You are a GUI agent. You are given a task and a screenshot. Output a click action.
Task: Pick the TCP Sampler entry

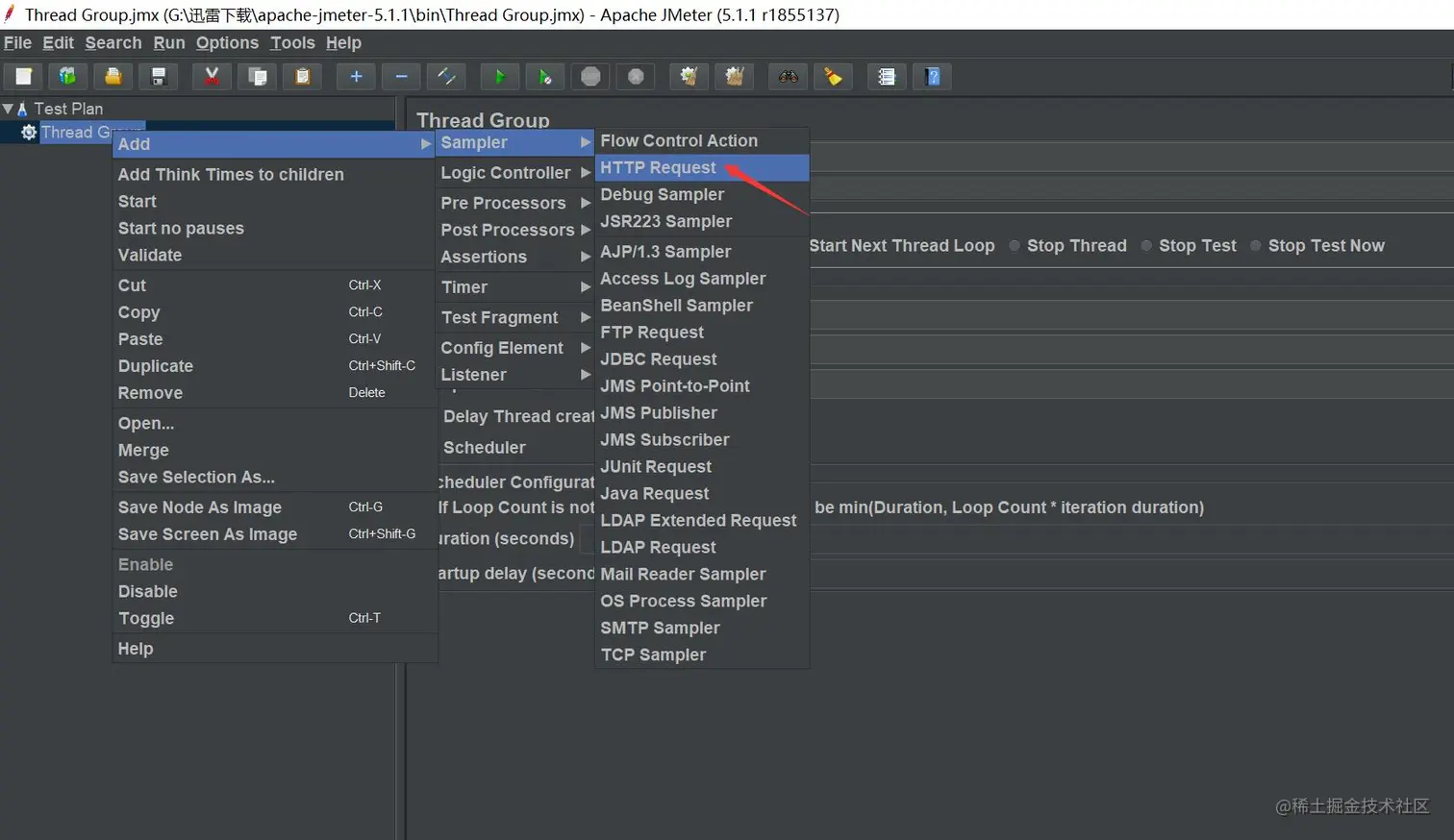pos(702,655)
